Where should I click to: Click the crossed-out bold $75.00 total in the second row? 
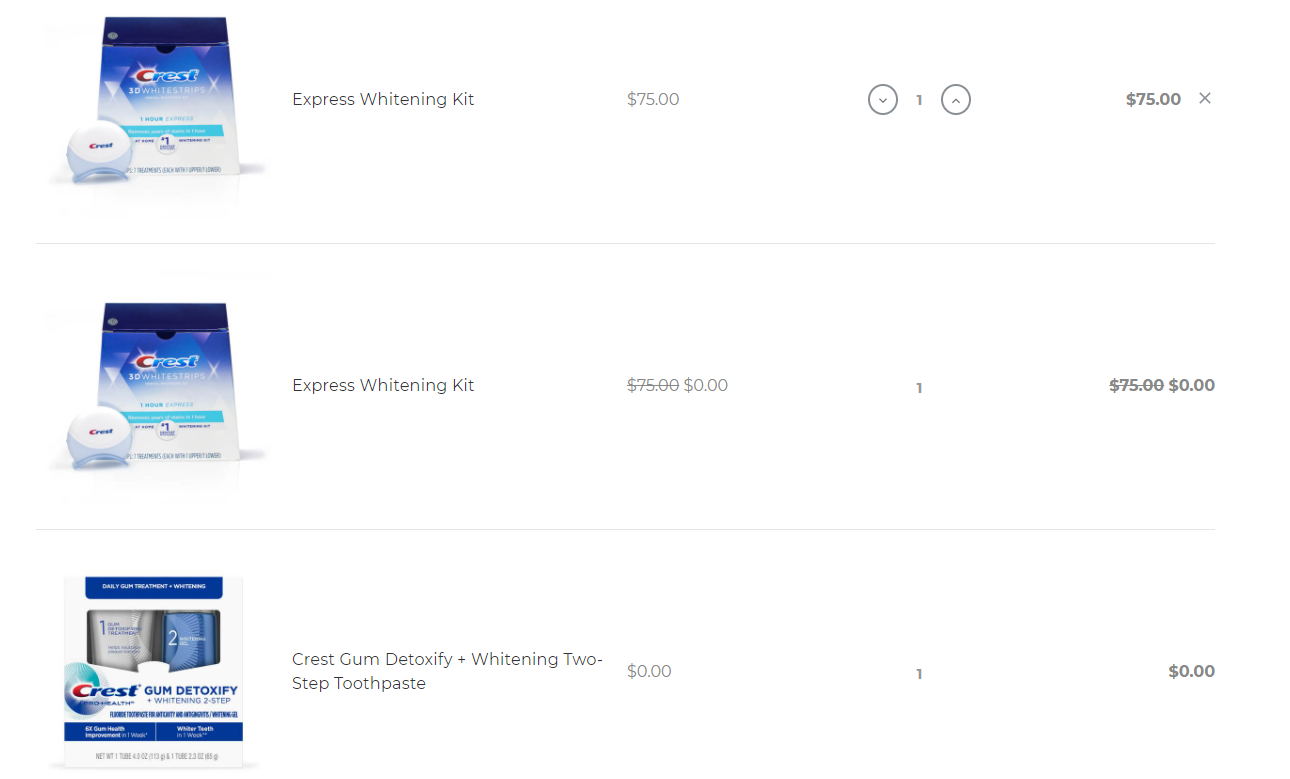tap(1137, 385)
